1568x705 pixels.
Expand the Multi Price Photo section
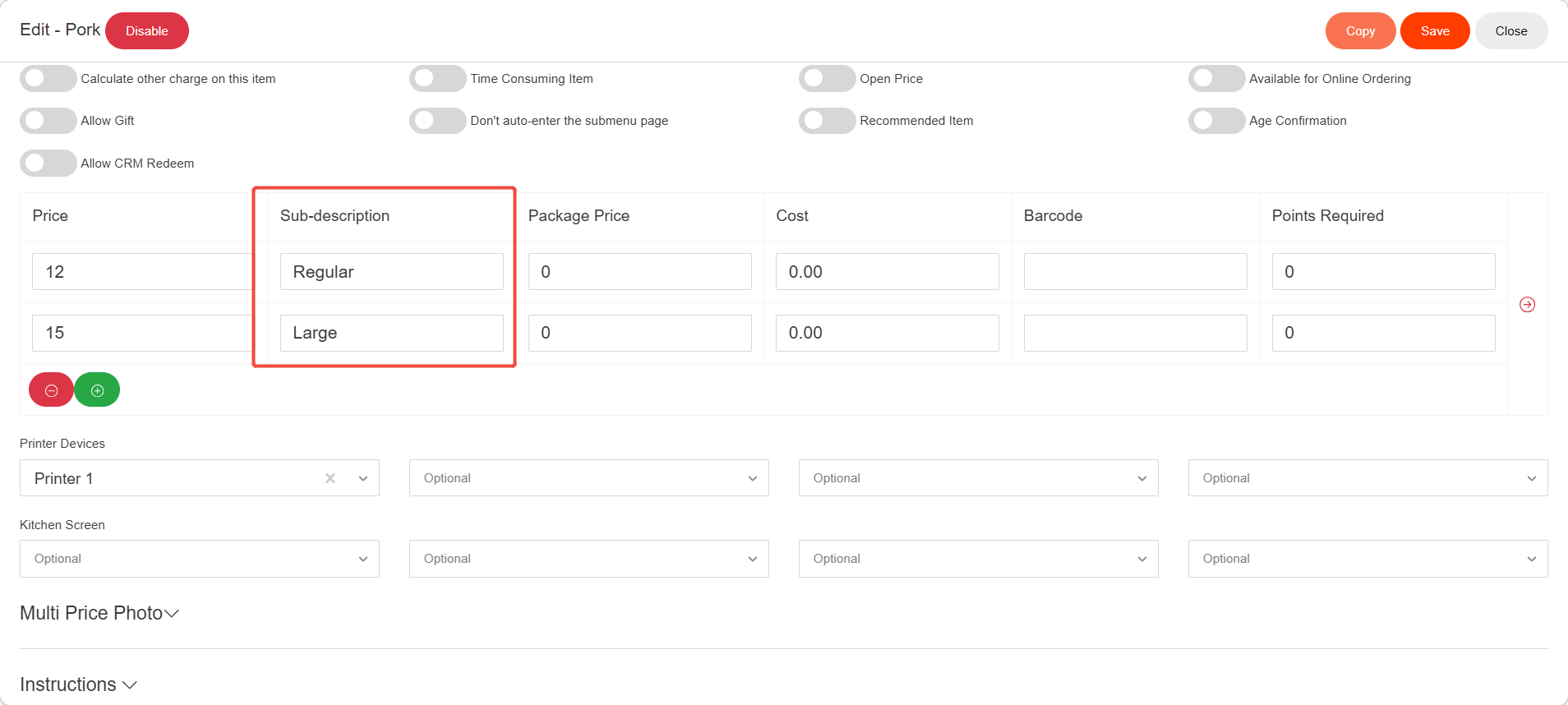tap(99, 613)
